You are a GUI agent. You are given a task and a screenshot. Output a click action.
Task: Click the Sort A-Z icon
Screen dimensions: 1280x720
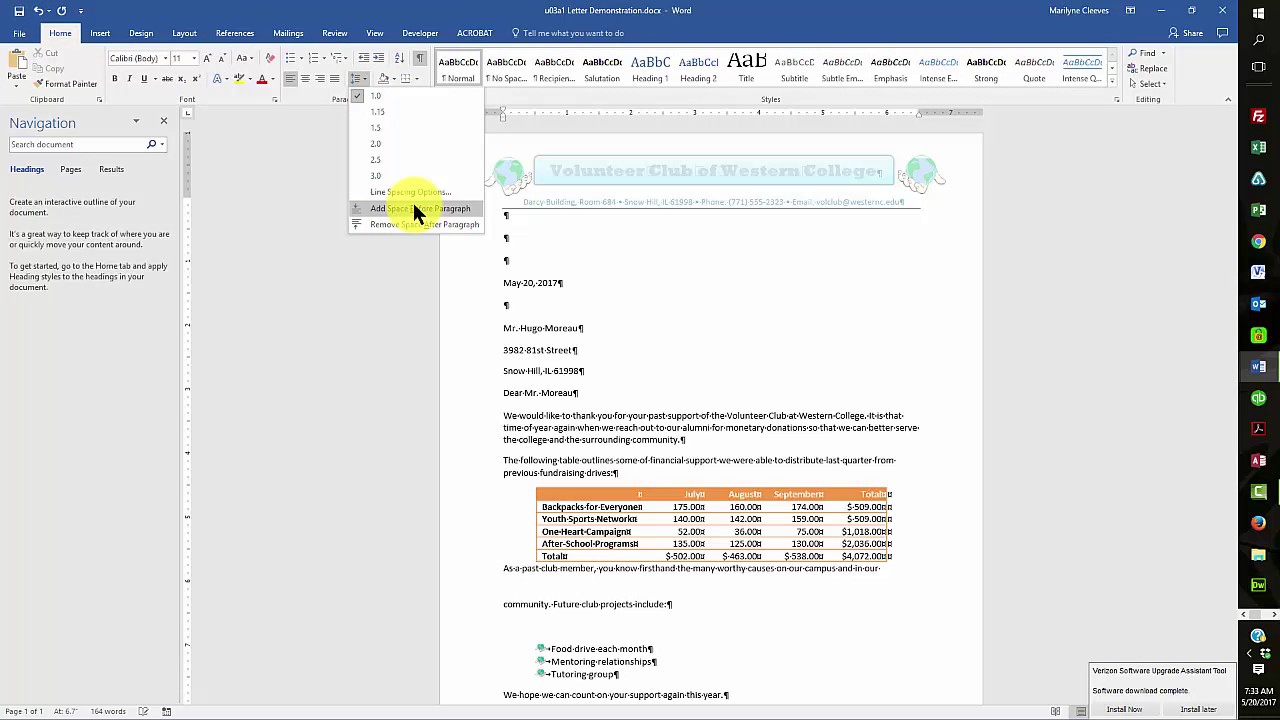click(399, 58)
